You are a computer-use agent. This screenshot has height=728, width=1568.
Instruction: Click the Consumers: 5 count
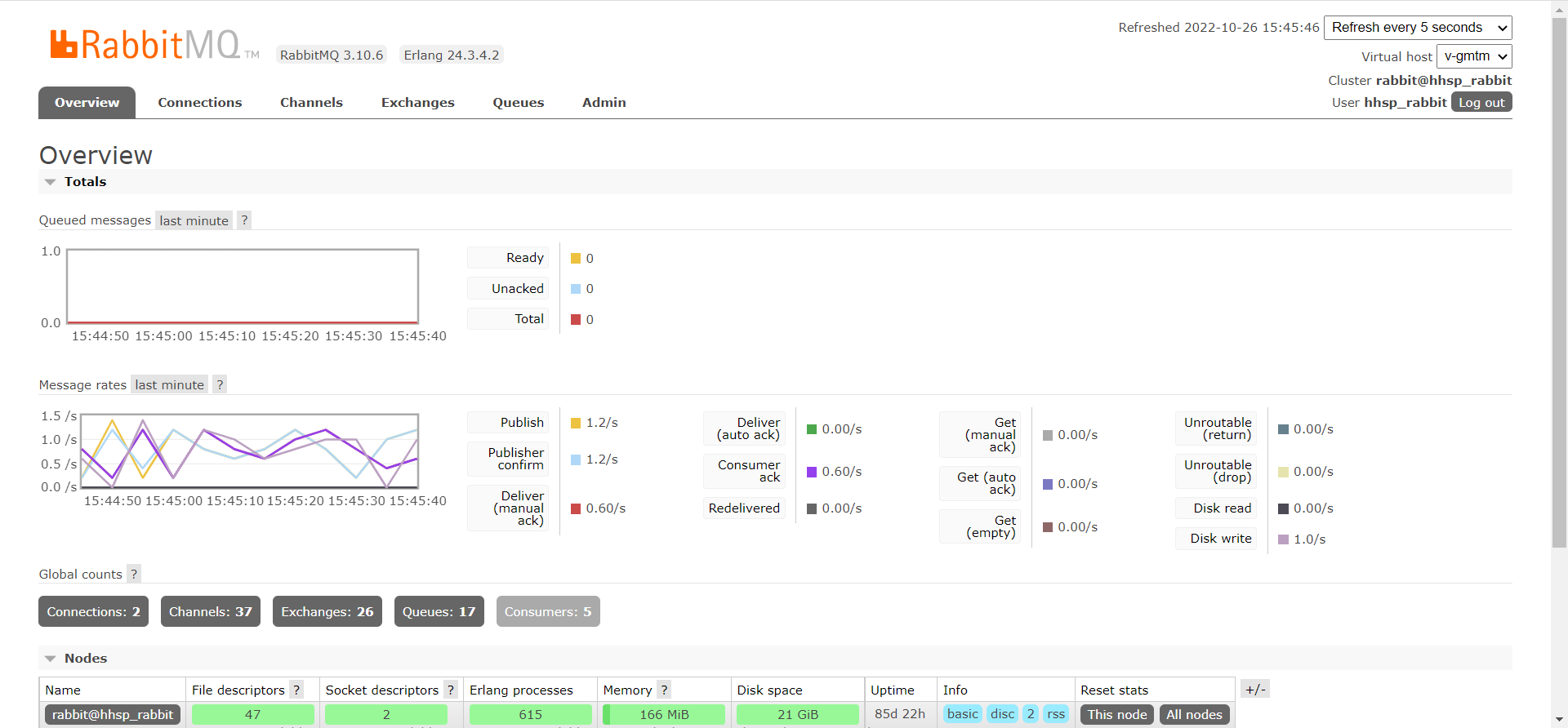(x=548, y=611)
